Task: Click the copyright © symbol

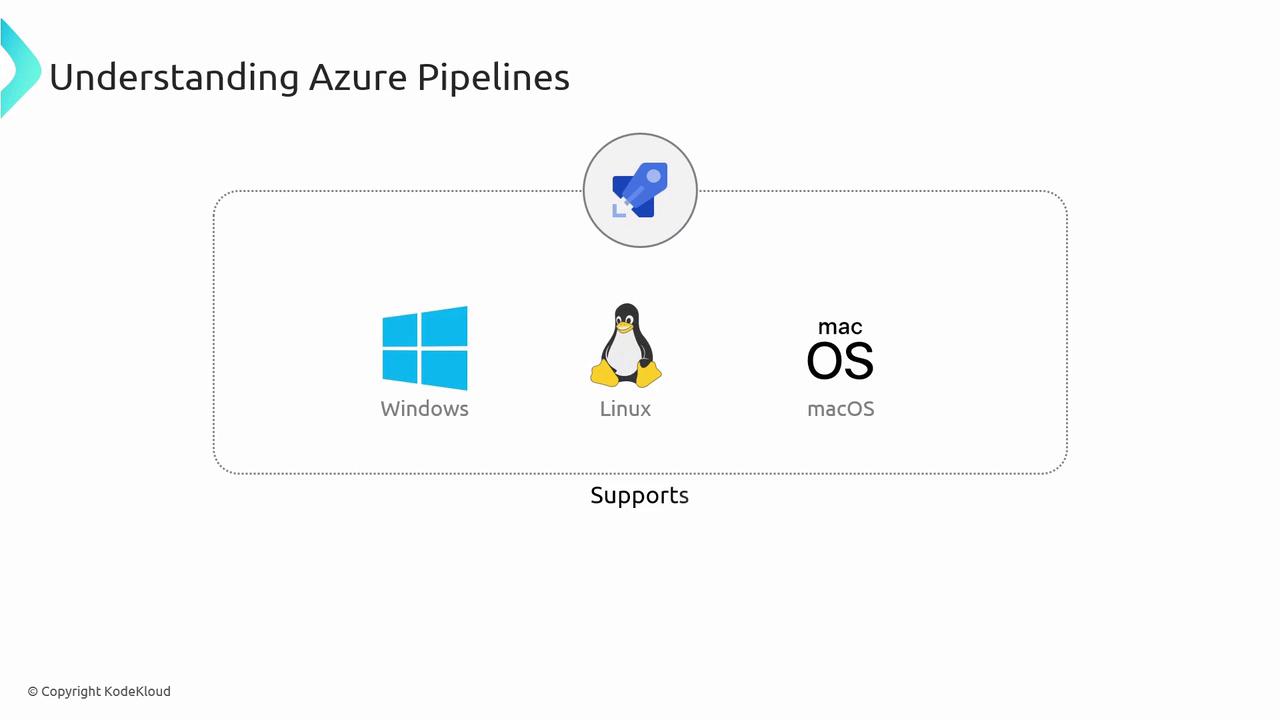Action: pos(33,691)
